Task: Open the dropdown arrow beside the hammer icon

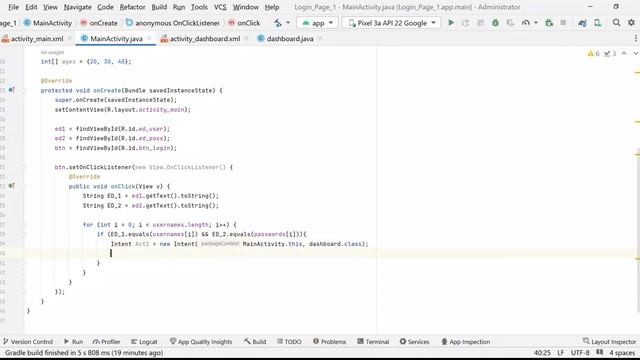Action: coord(288,23)
